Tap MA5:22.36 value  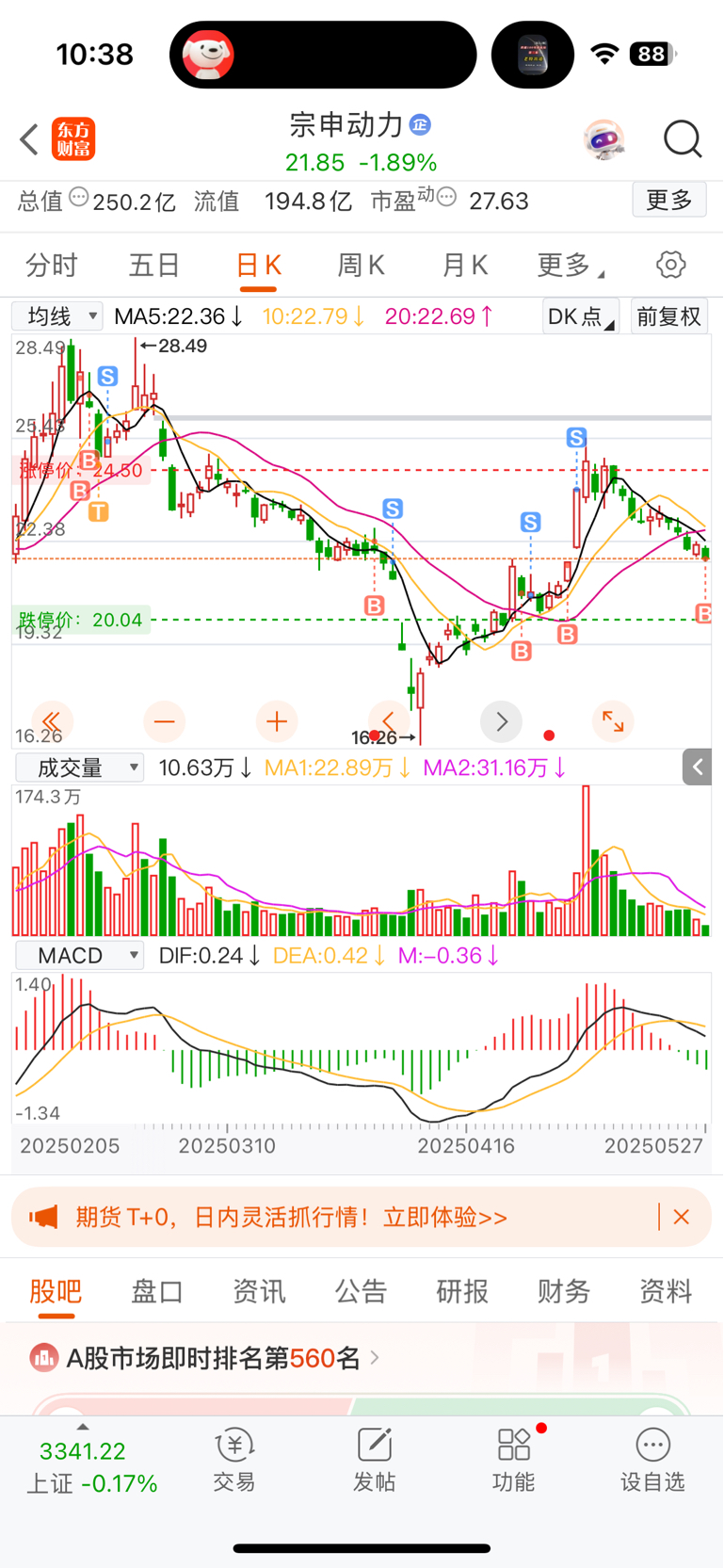tap(178, 316)
